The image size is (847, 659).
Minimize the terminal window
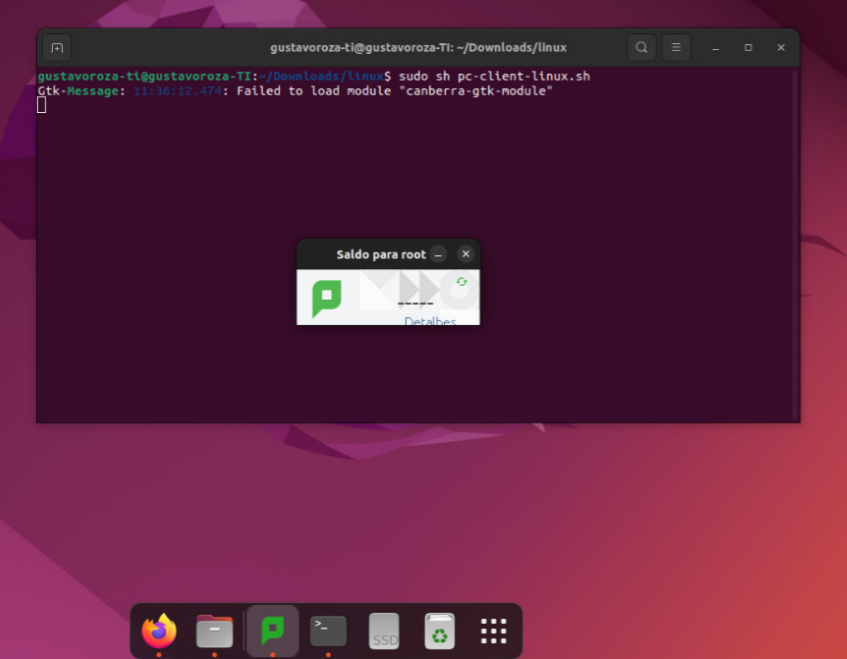pyautogui.click(x=715, y=47)
